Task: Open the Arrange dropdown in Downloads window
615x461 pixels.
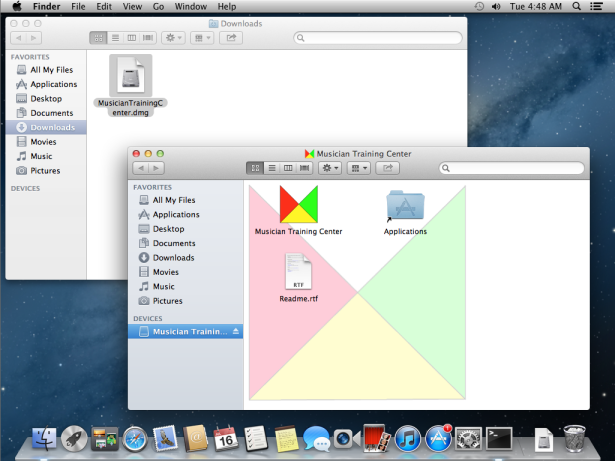Action: [x=202, y=38]
